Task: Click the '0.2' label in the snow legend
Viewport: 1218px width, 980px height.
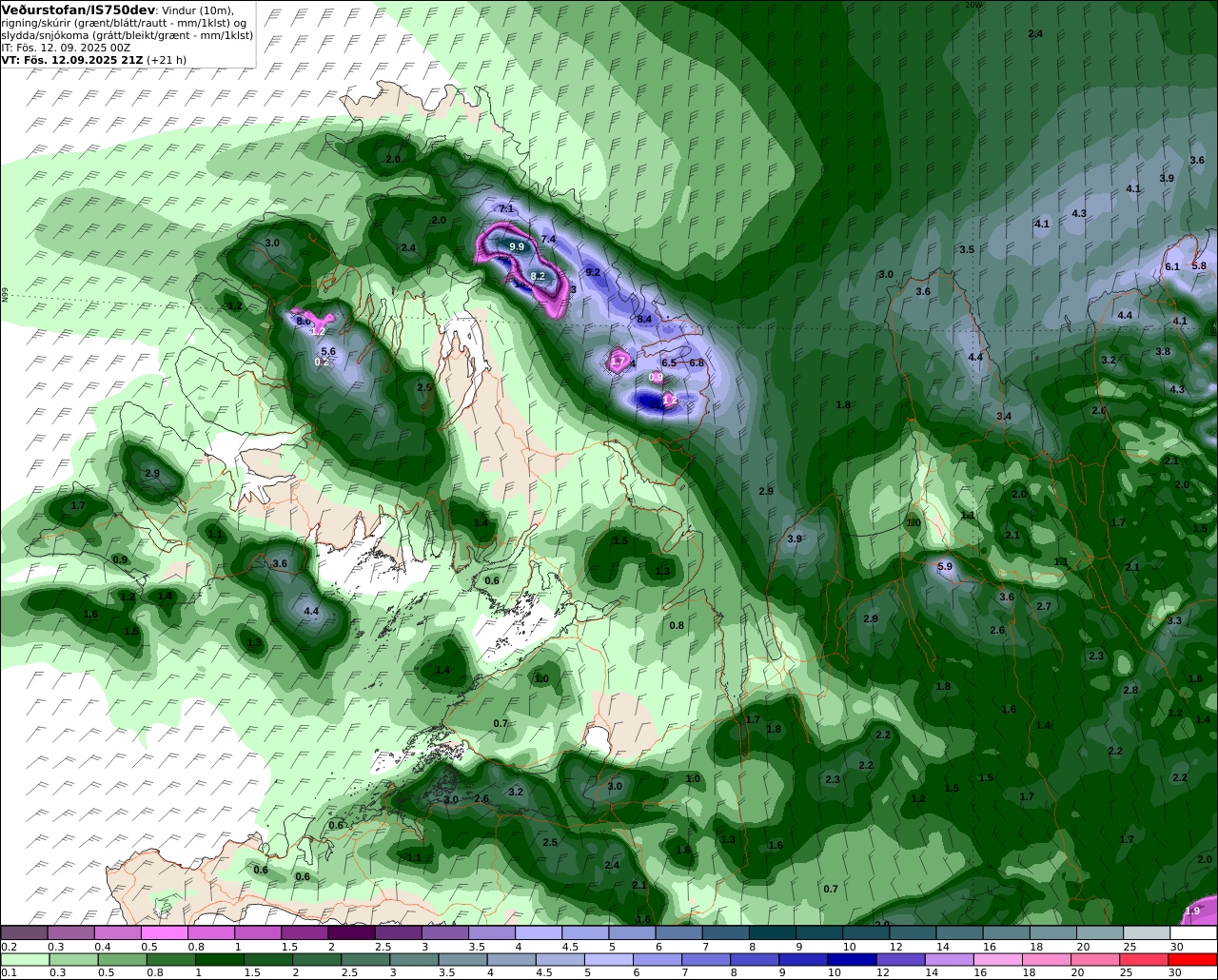Action: pos(9,947)
